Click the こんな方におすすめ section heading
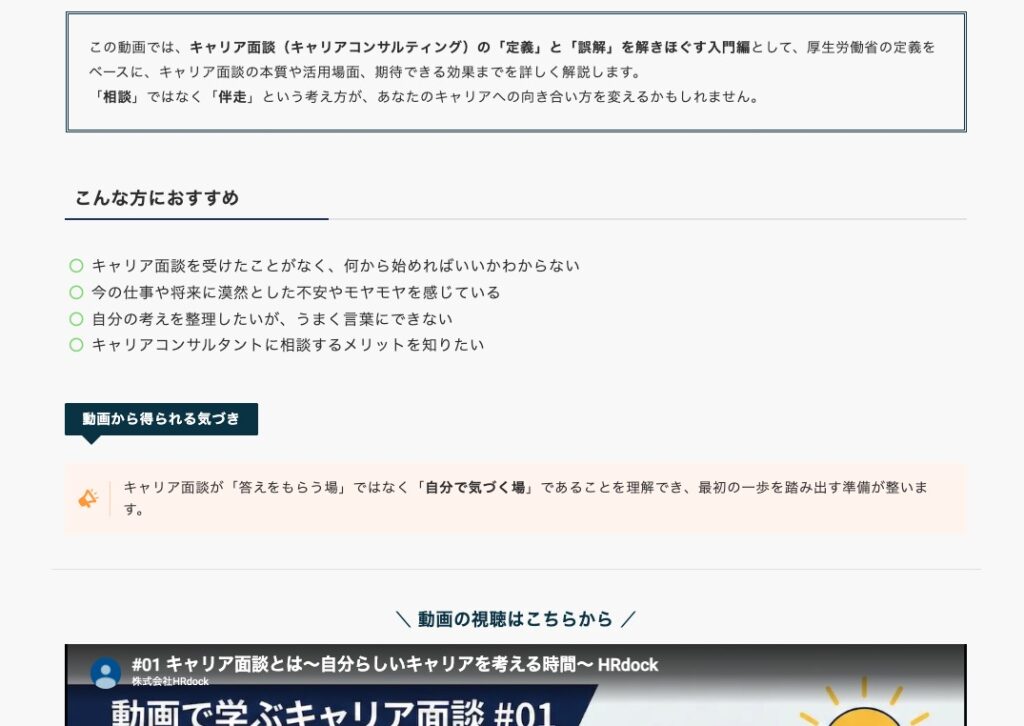Viewport: 1024px width, 726px height. 157,198
